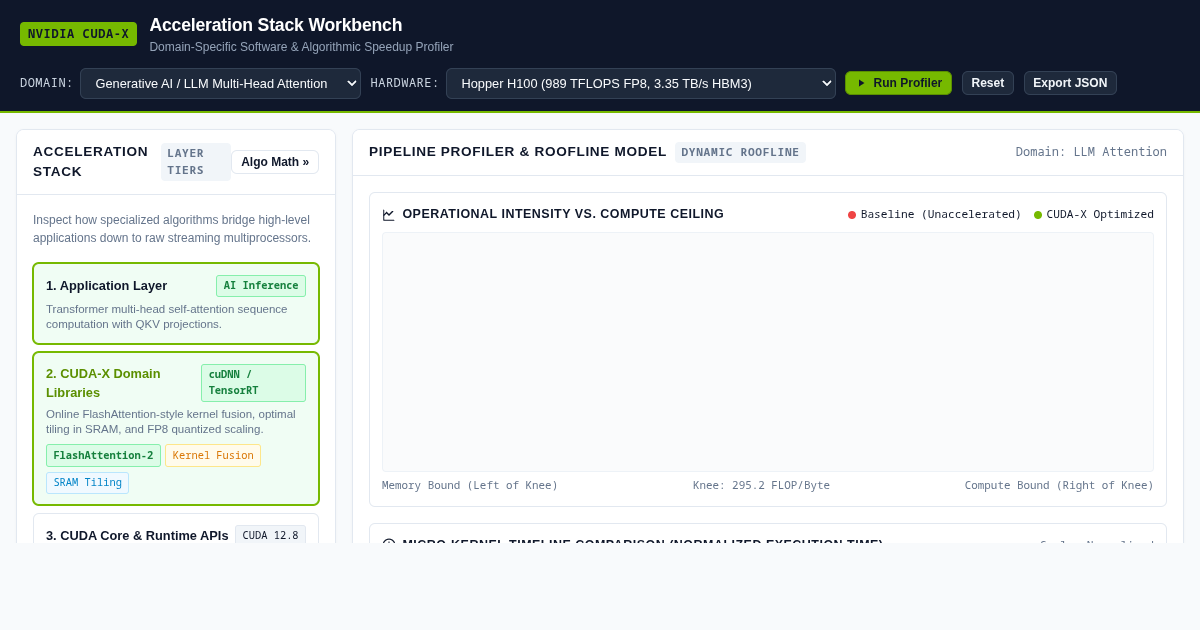Click the Acceleration Stack panel heading
The height and width of the screenshot is (630, 1200).
91,162
